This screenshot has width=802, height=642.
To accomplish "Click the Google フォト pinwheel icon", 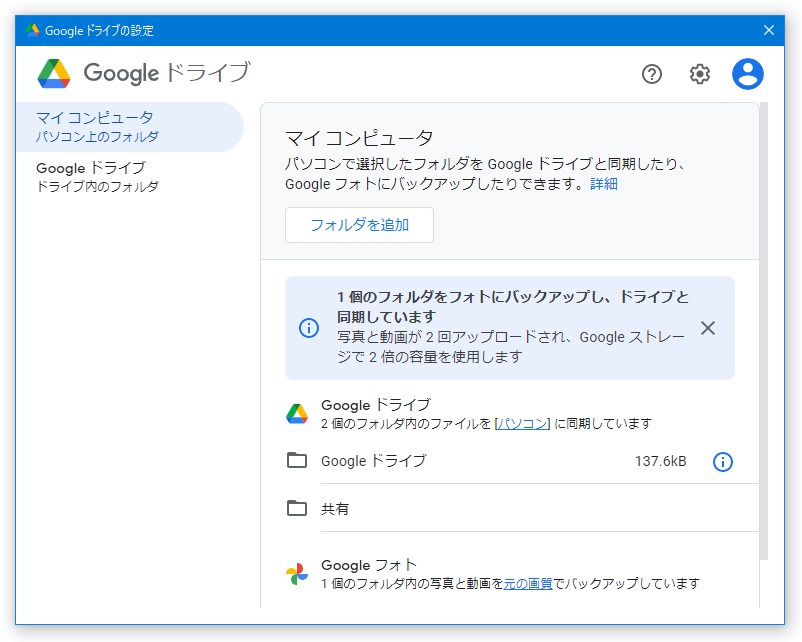I will 297,574.
